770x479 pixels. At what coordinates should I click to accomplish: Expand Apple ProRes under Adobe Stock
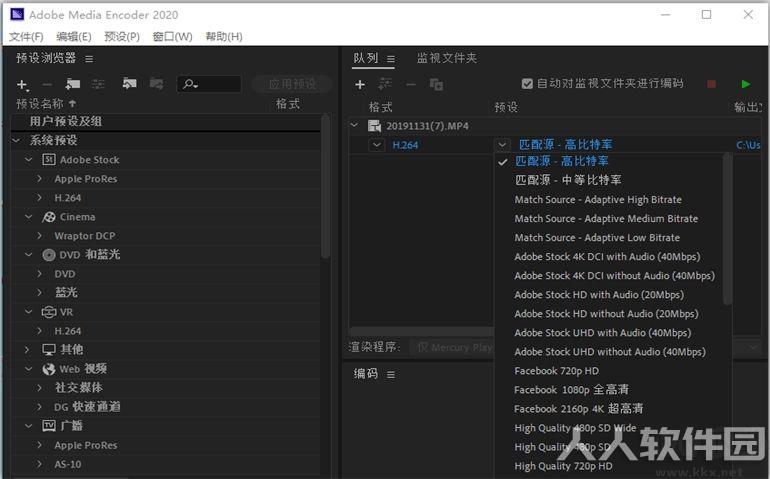tap(40, 179)
